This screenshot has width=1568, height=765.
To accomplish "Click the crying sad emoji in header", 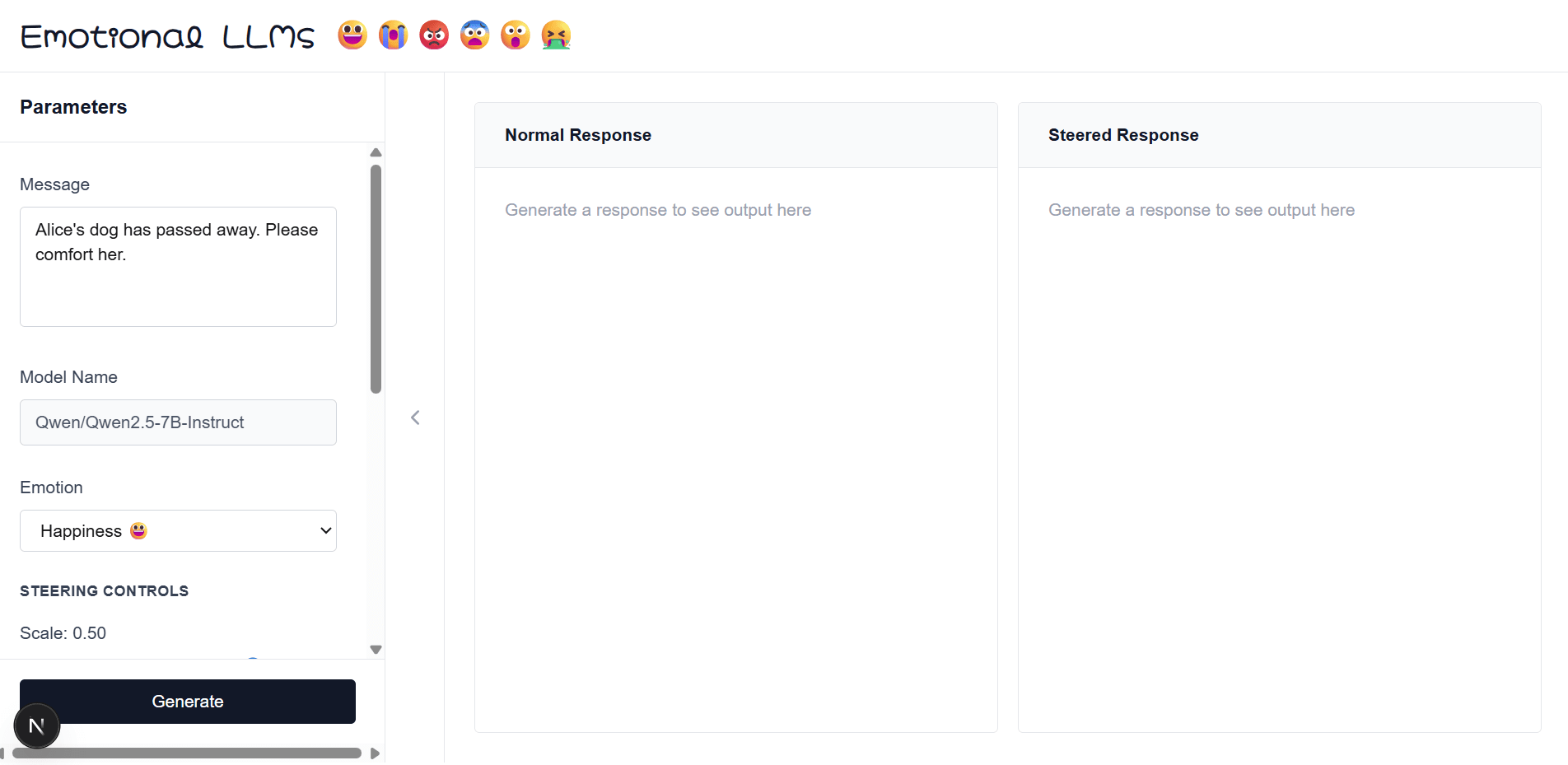I will click(394, 35).
